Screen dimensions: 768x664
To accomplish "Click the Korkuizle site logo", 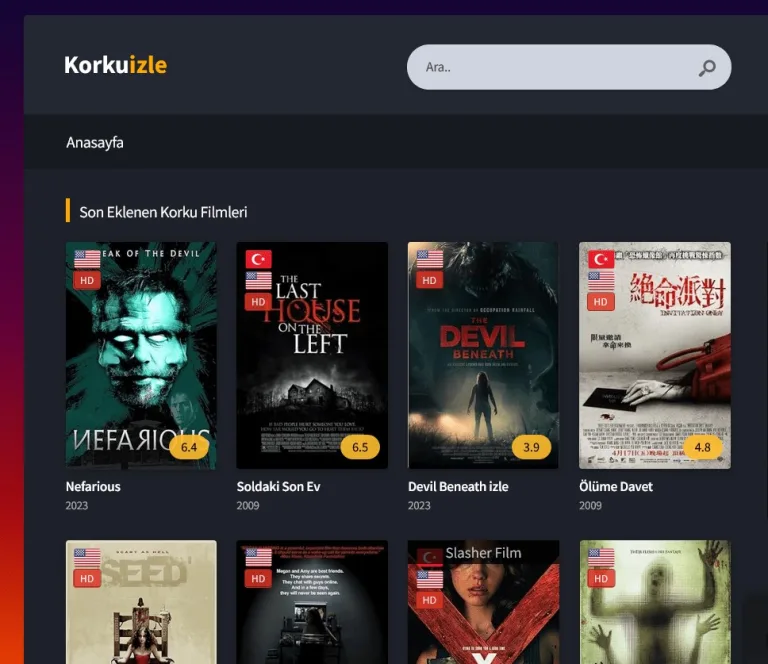I will [x=116, y=65].
